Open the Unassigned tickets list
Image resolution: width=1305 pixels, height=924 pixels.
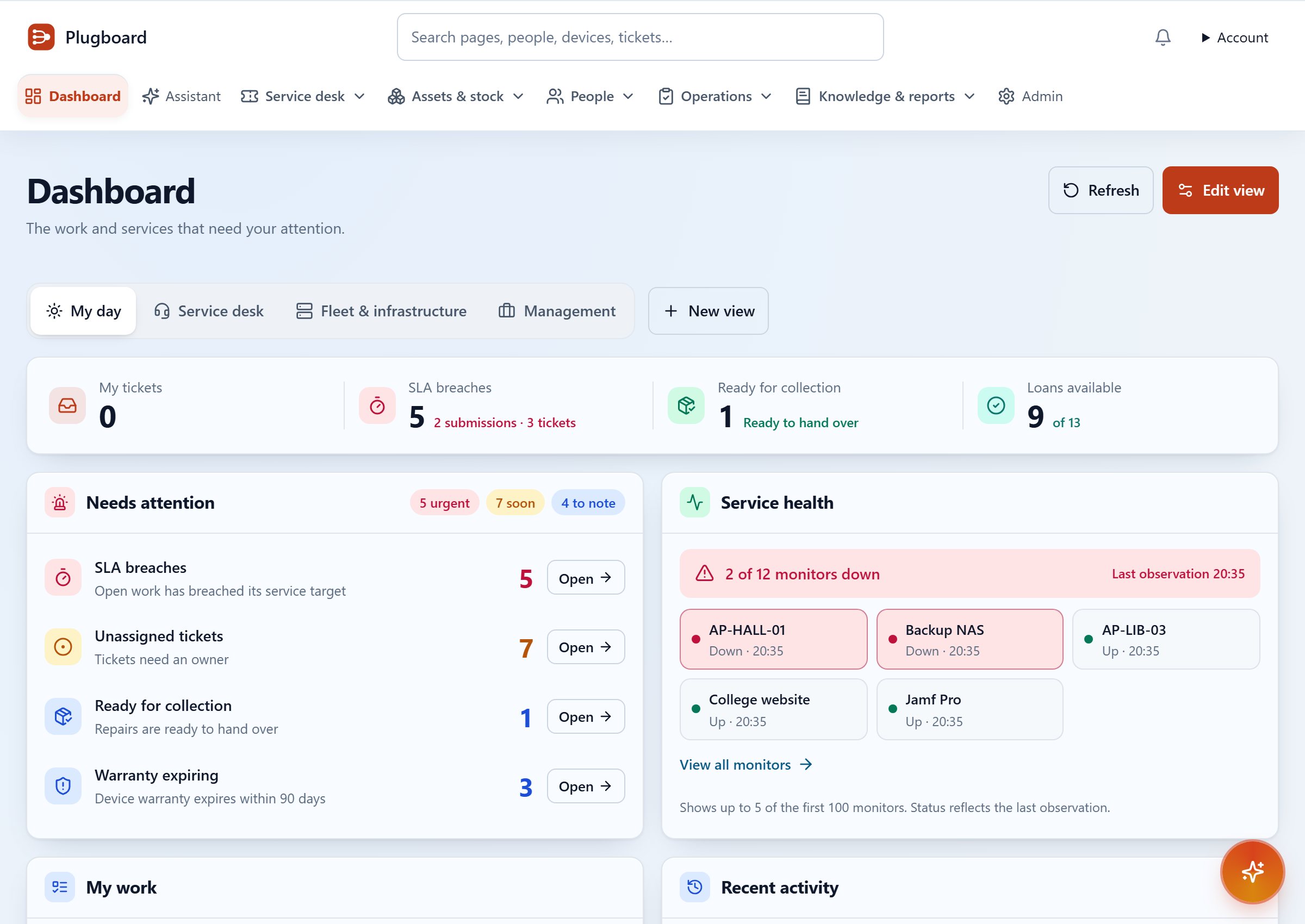point(586,647)
